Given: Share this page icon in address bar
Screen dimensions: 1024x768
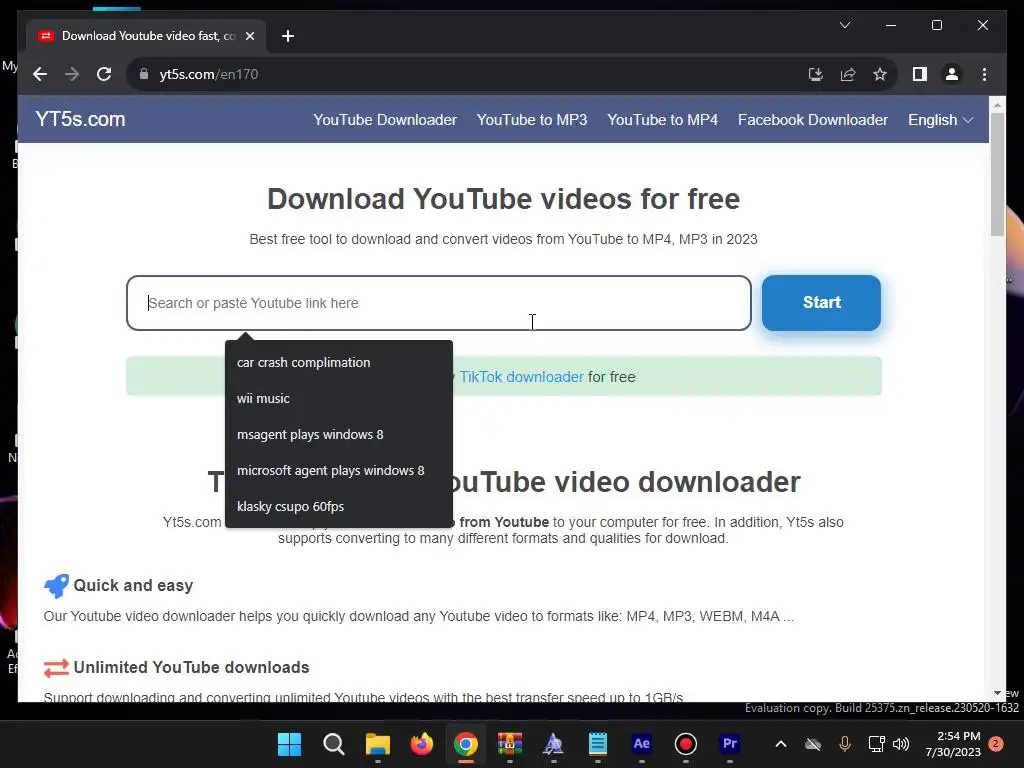Looking at the screenshot, I should point(848,74).
